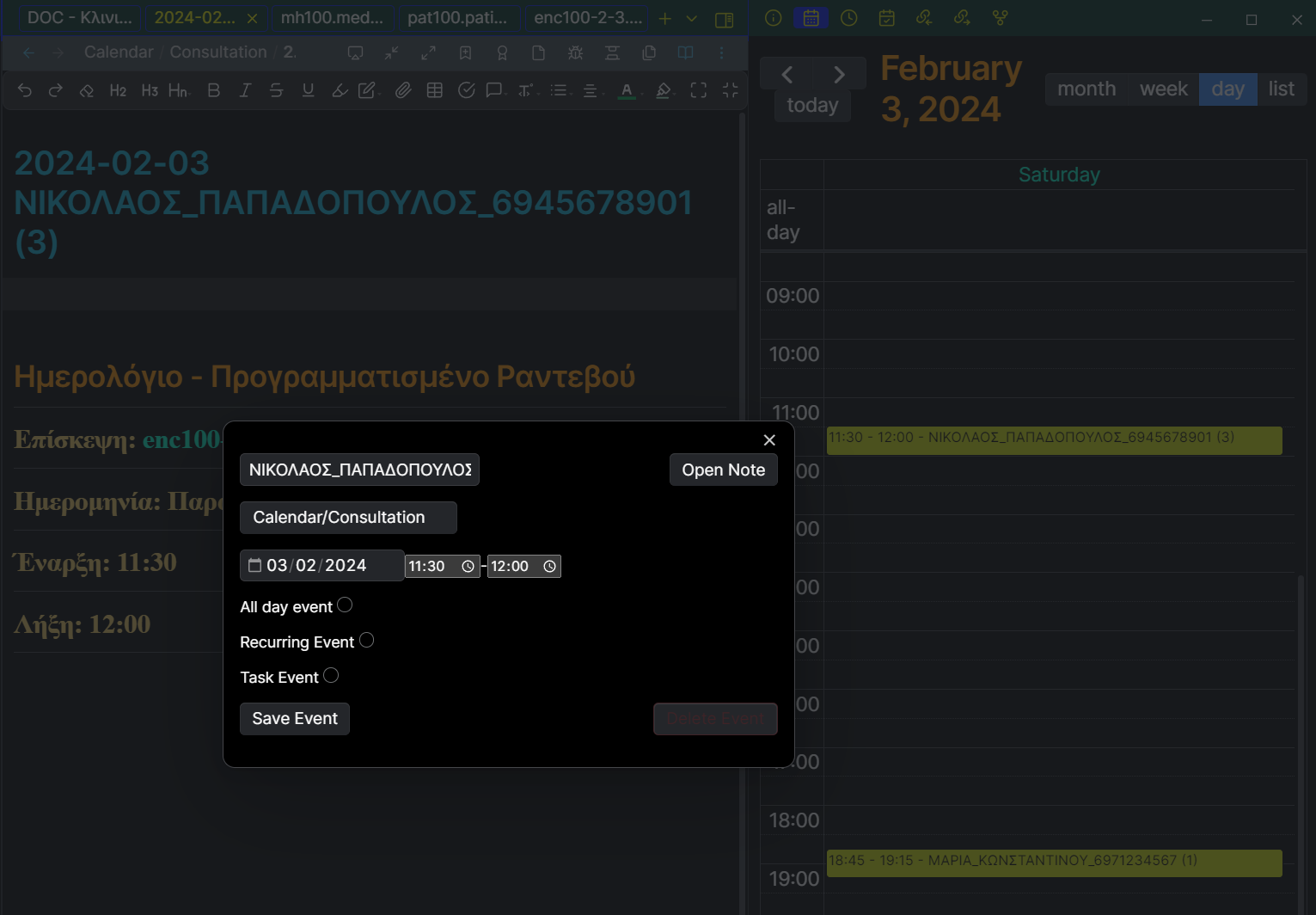Open the DOC - Κλινι... tab
1316x915 pixels.
click(80, 18)
